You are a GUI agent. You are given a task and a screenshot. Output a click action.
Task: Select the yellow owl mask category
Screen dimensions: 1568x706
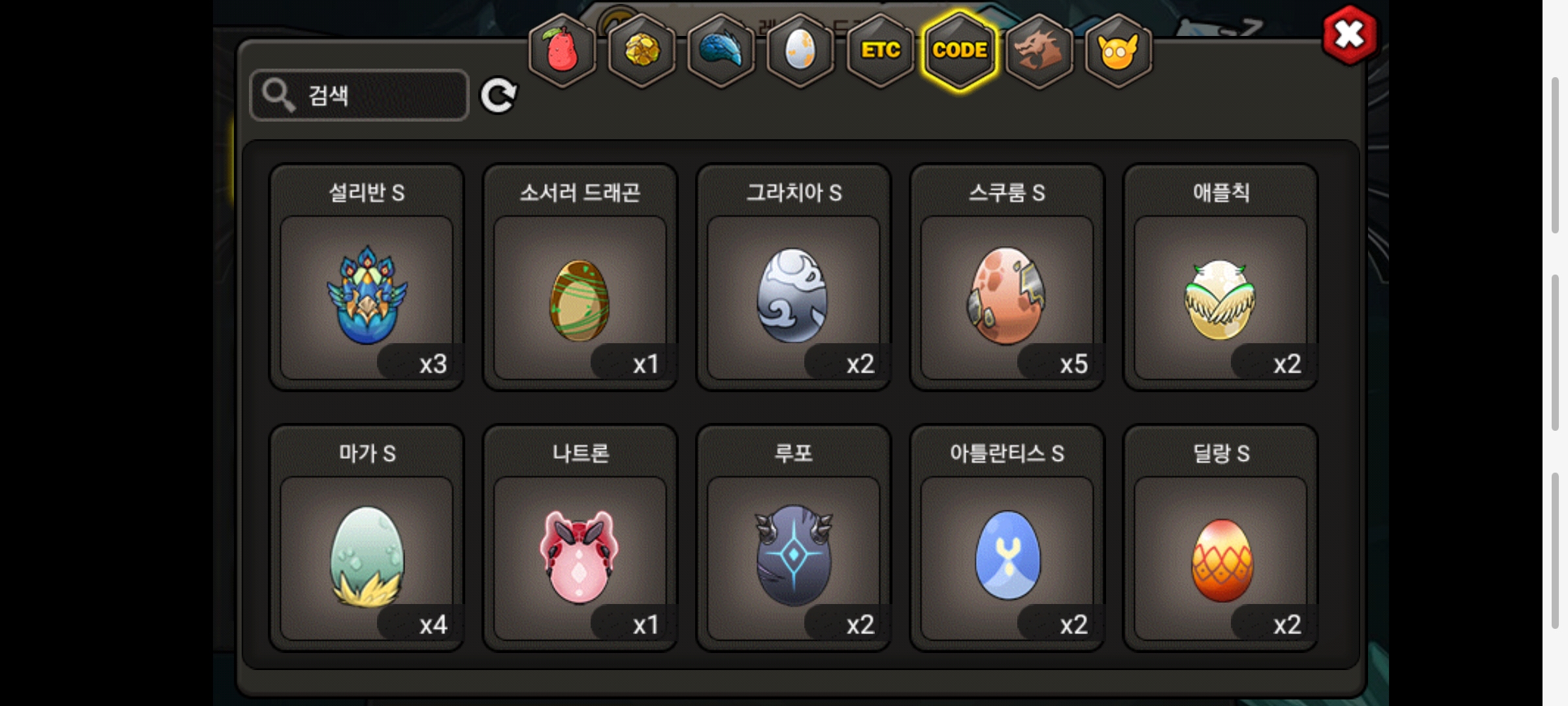coord(1119,50)
